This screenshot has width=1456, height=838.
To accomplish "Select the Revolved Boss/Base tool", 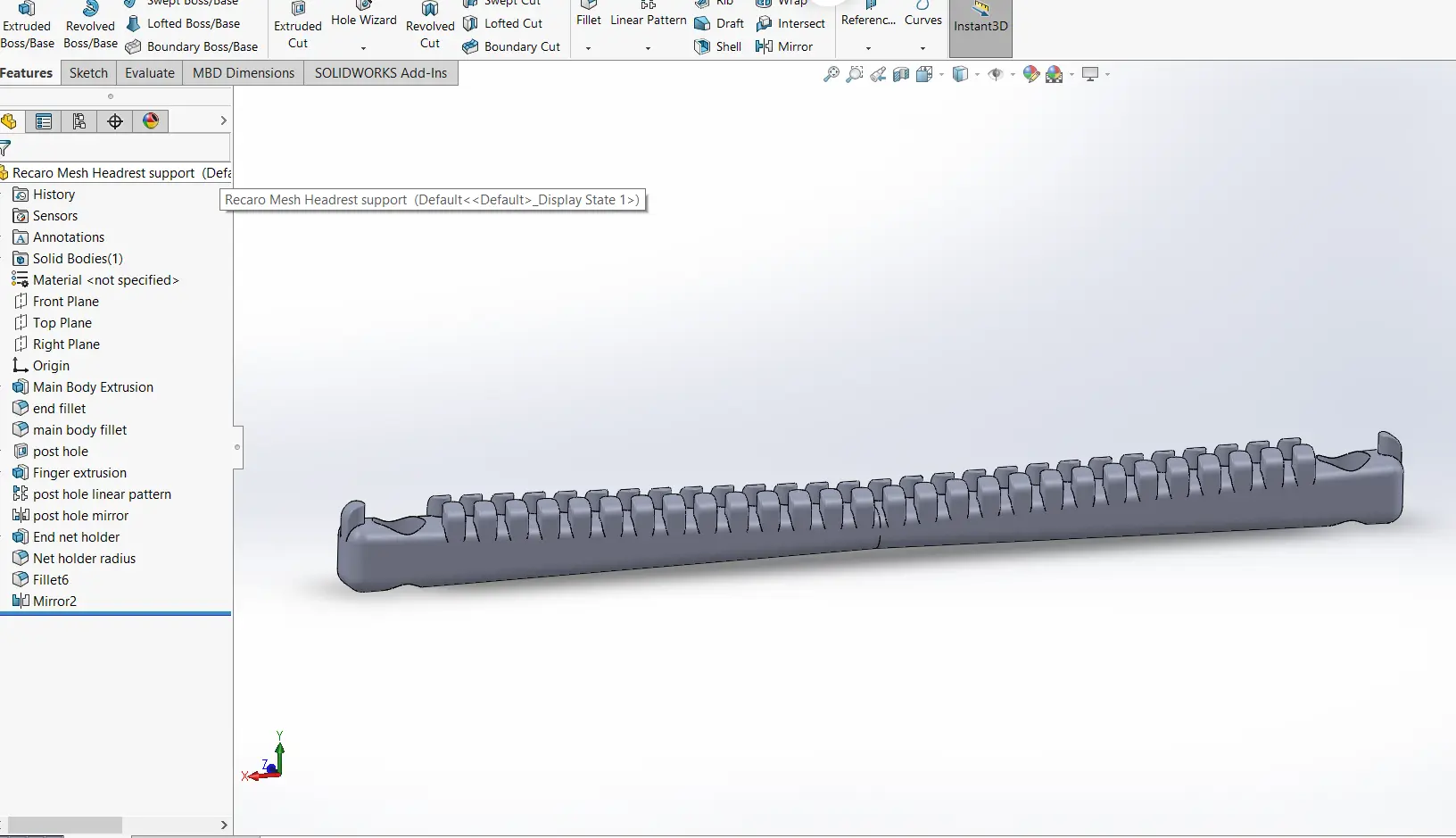I will 90,25.
